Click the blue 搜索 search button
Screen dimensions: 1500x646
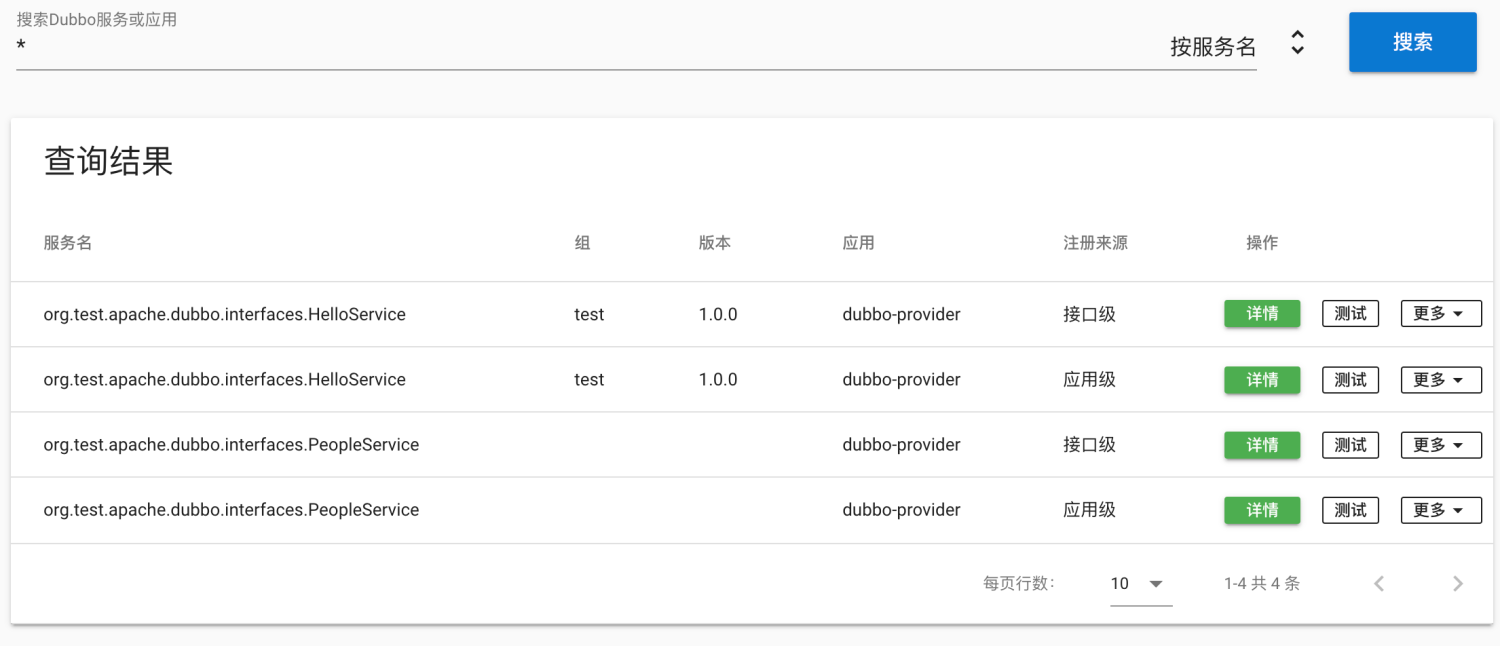pyautogui.click(x=1412, y=42)
